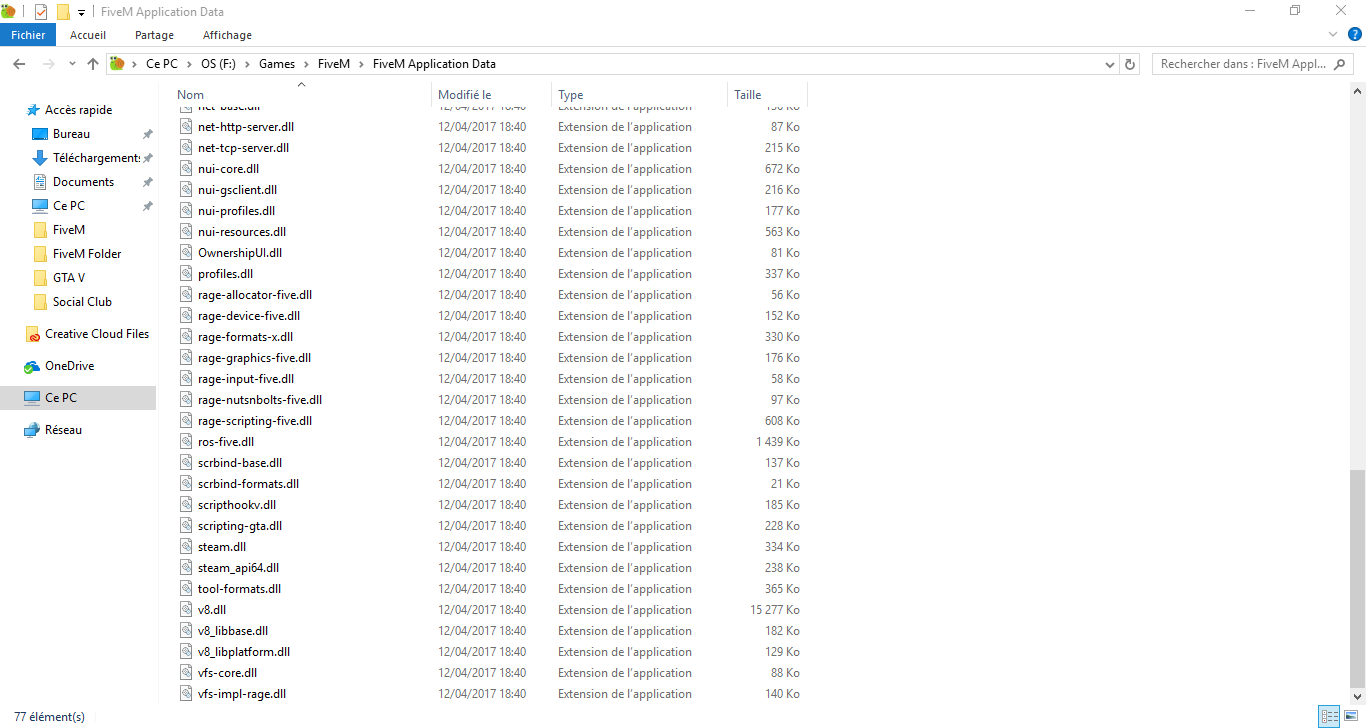Click the Social Club folder icon
1366x728 pixels.
click(x=40, y=302)
